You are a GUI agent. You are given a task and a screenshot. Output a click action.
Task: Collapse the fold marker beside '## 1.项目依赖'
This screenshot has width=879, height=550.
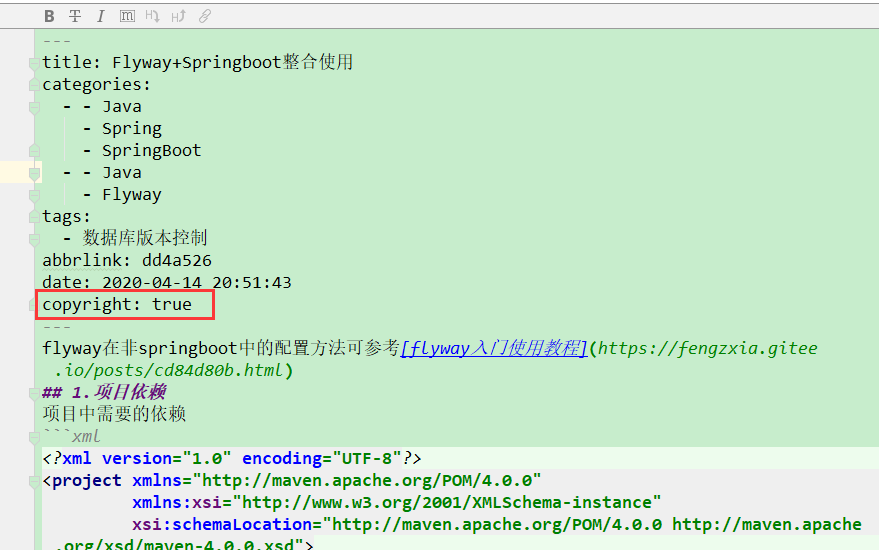pyautogui.click(x=34, y=392)
